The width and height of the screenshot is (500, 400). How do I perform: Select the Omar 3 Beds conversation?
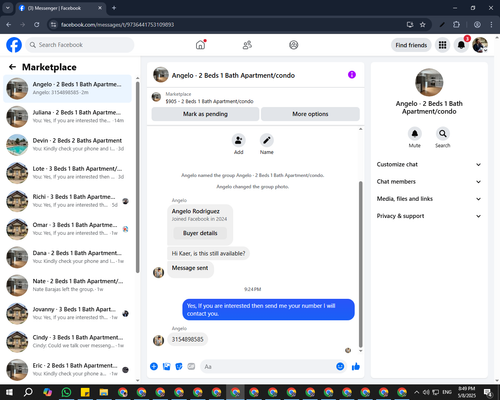[67, 229]
